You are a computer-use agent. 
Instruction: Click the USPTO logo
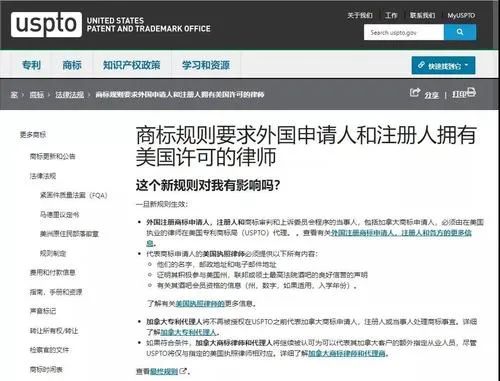click(x=46, y=24)
